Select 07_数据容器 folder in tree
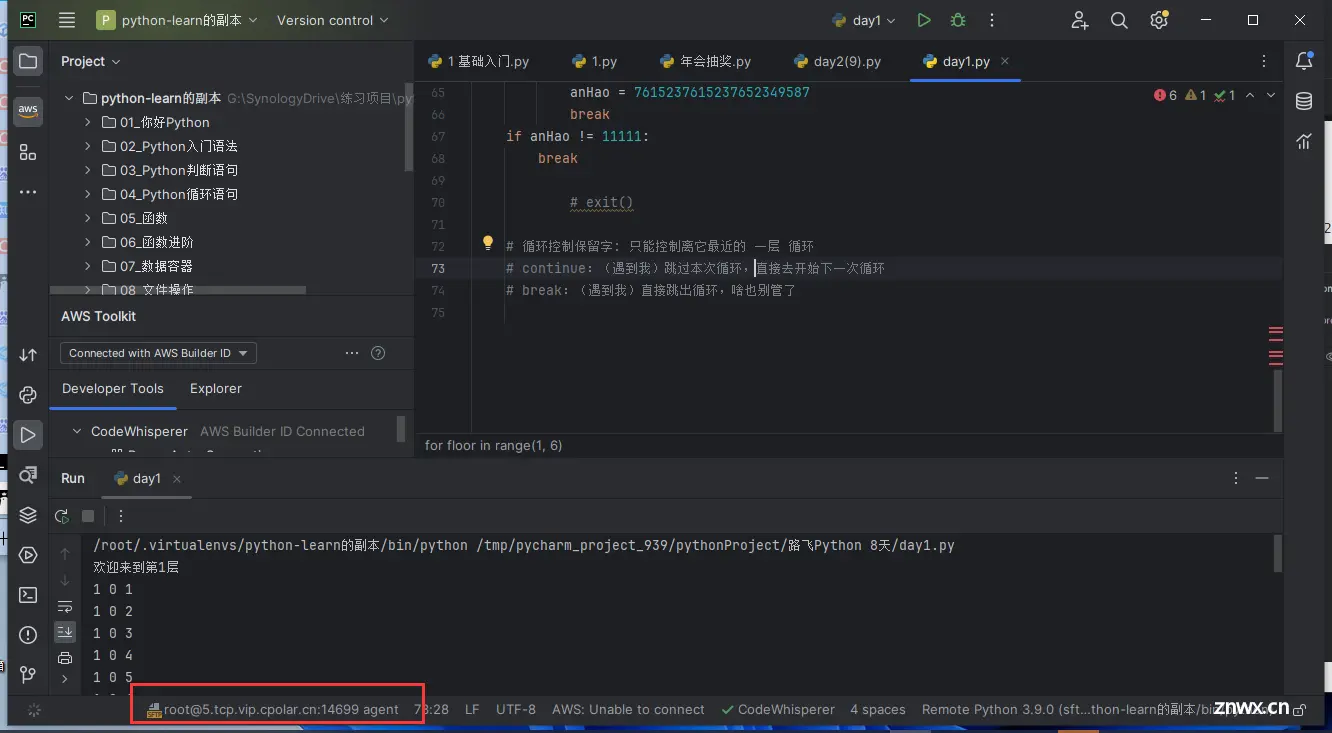1332x733 pixels. click(x=156, y=266)
